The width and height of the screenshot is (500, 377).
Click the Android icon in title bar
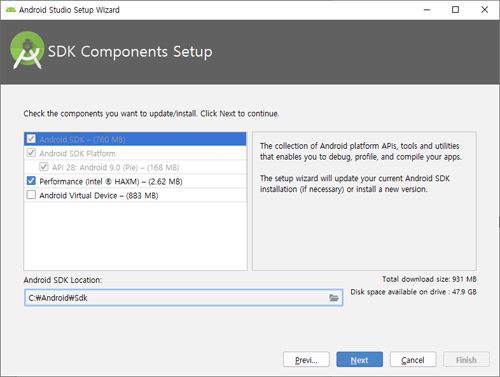[x=11, y=10]
